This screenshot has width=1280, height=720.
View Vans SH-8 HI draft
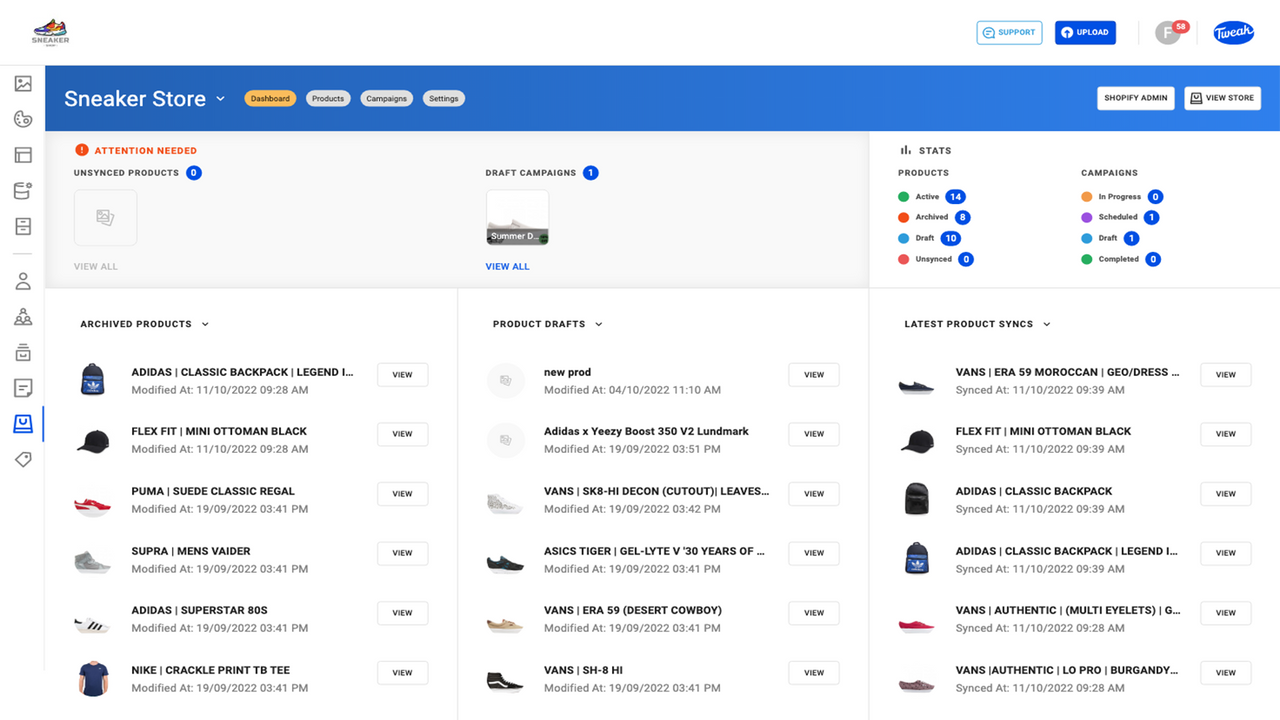pos(814,673)
